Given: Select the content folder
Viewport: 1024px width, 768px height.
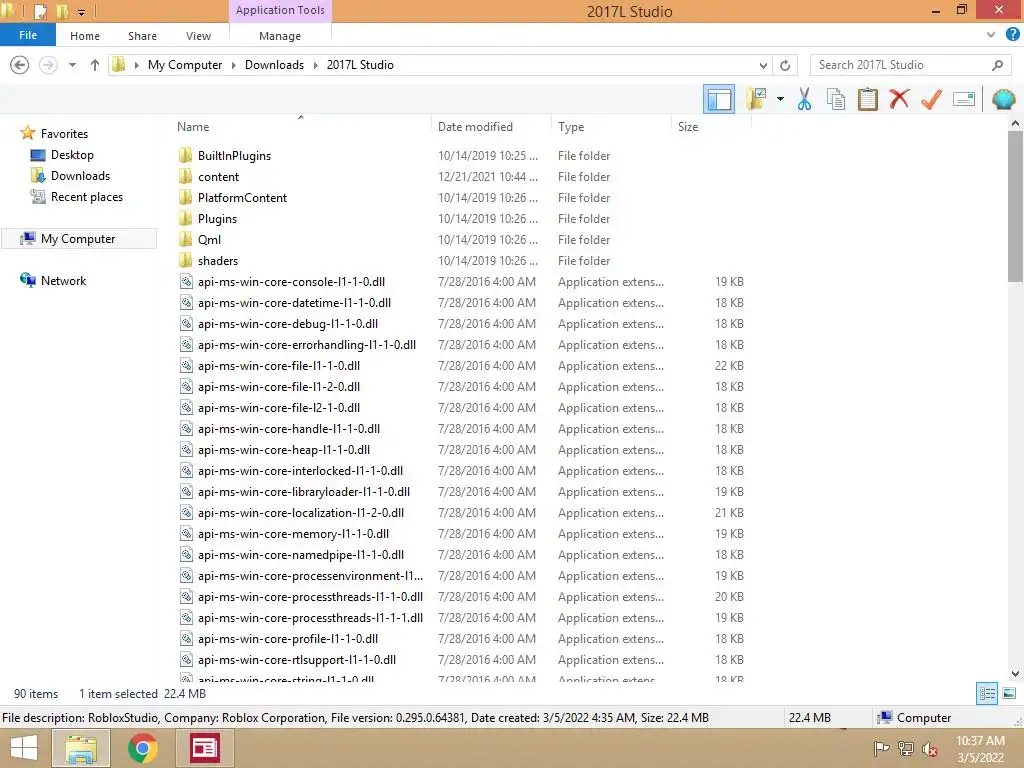Looking at the screenshot, I should [218, 176].
